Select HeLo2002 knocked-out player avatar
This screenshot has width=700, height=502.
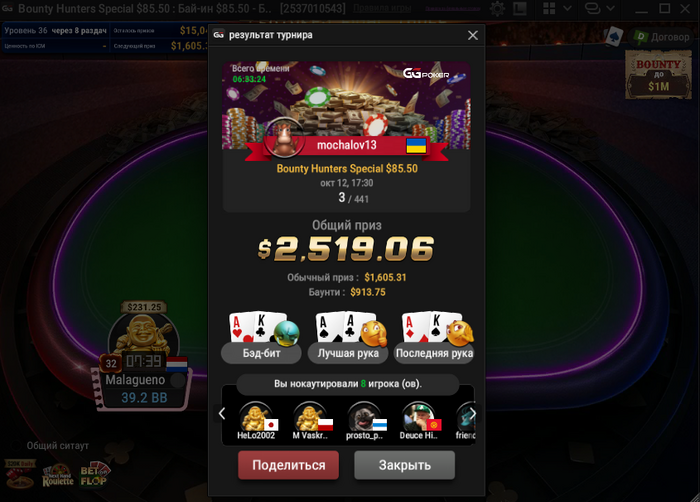click(256, 421)
